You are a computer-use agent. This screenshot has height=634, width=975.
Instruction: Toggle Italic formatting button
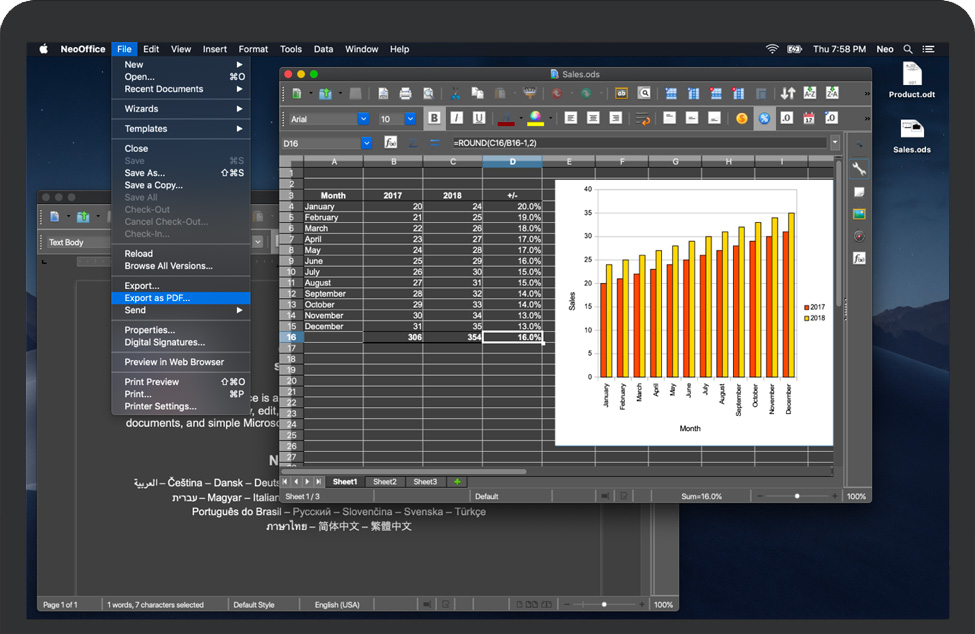tap(456, 118)
